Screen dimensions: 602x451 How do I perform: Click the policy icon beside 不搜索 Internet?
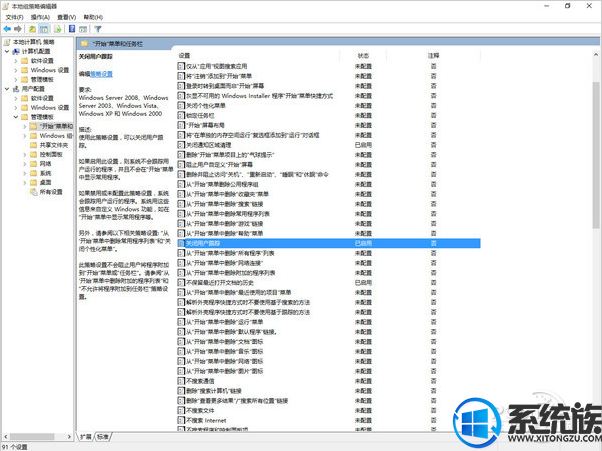pyautogui.click(x=181, y=420)
